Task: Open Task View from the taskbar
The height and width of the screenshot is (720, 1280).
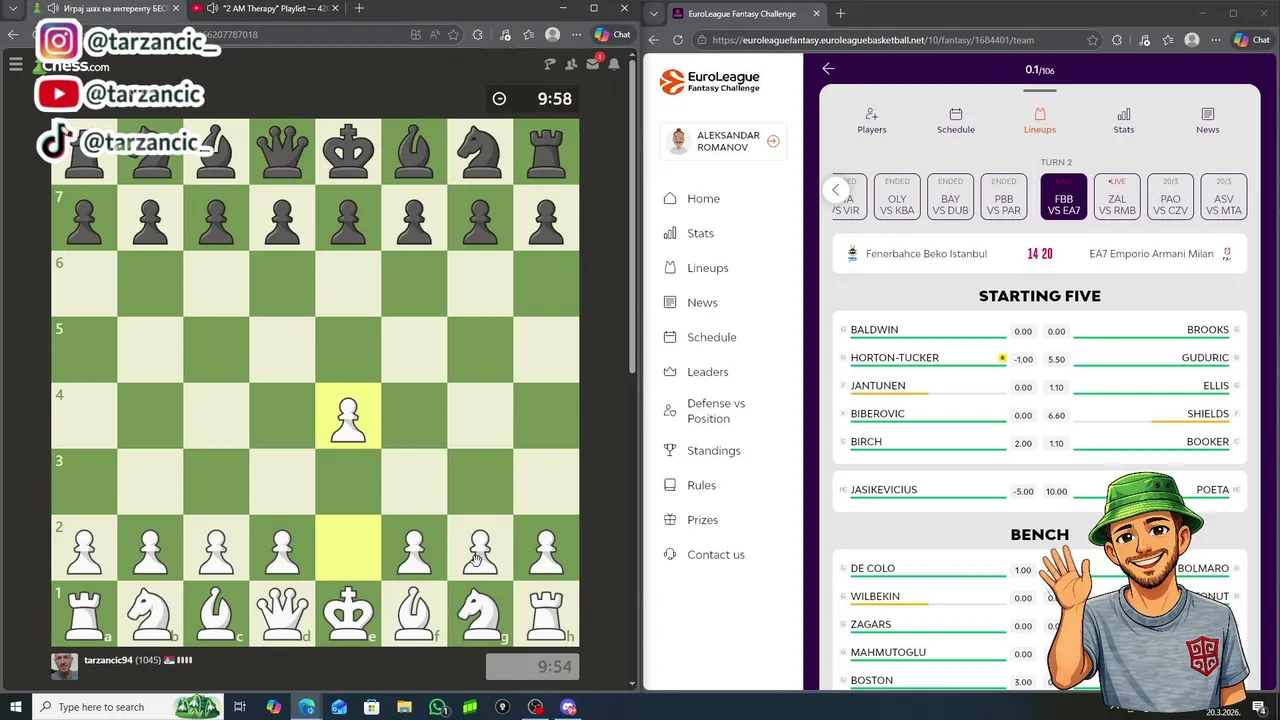Action: [x=240, y=707]
